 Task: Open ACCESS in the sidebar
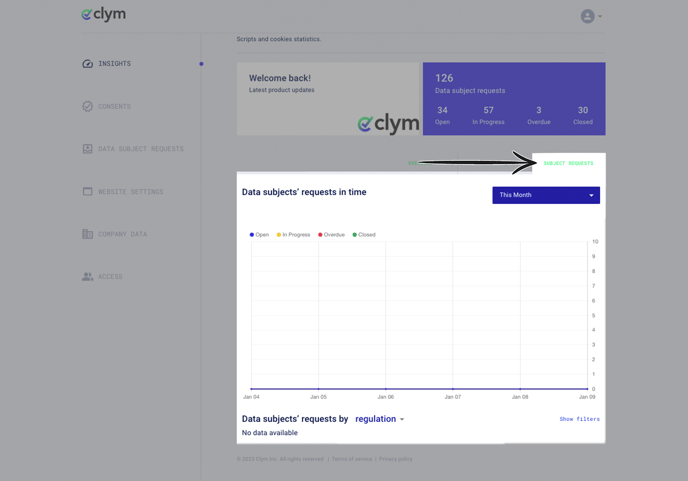pos(110,276)
